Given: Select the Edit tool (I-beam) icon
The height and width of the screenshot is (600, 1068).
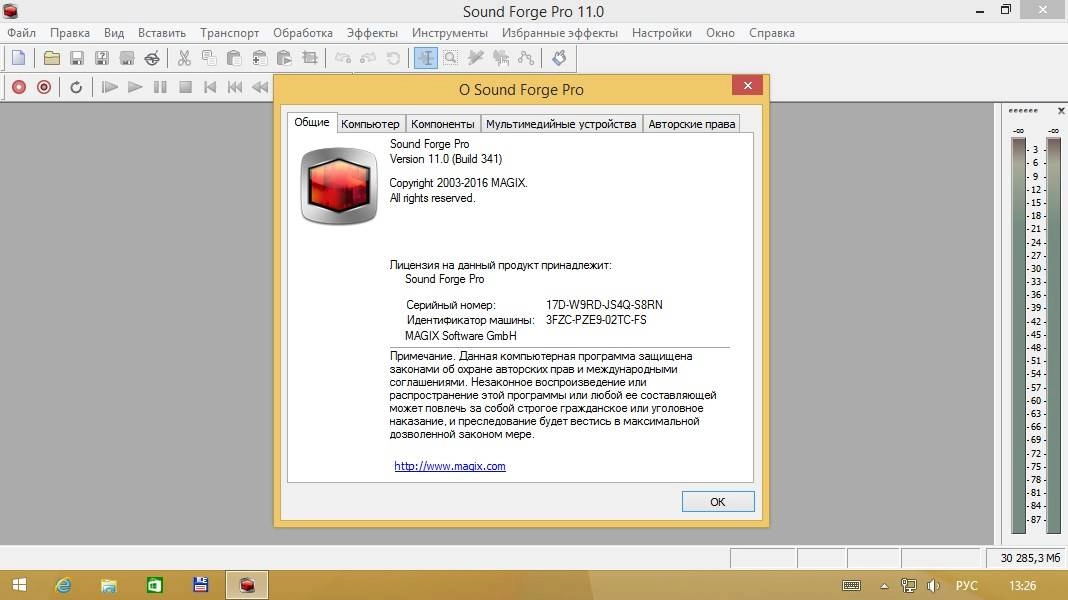Looking at the screenshot, I should tap(426, 58).
